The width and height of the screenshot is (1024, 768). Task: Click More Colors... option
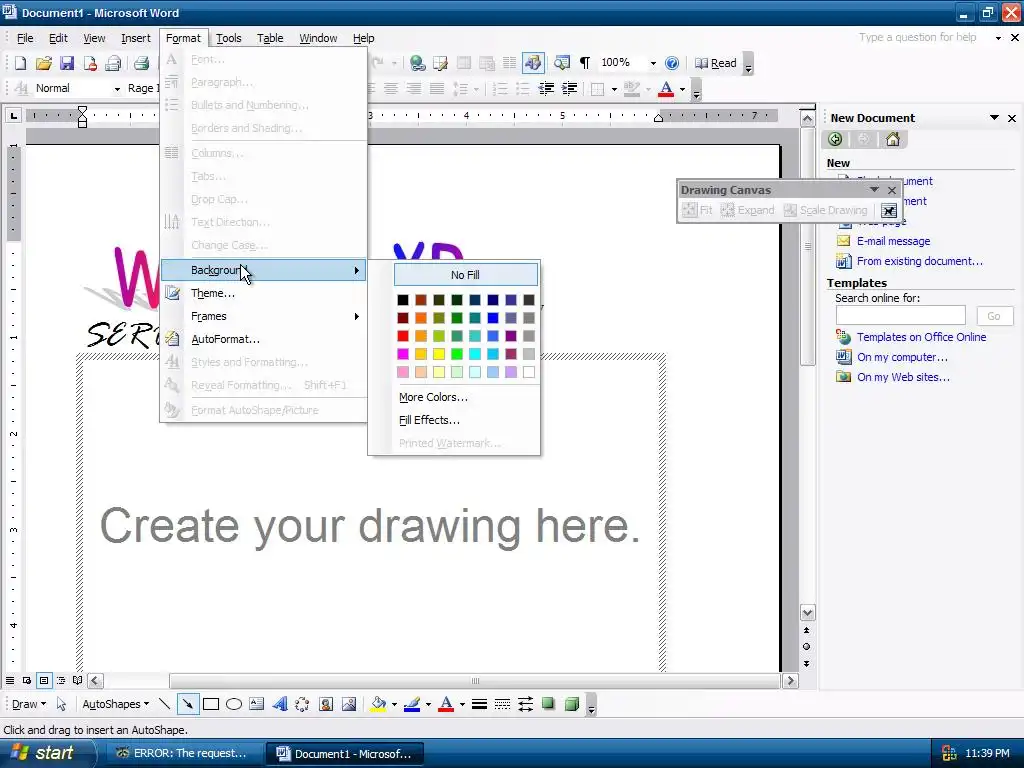click(x=433, y=397)
